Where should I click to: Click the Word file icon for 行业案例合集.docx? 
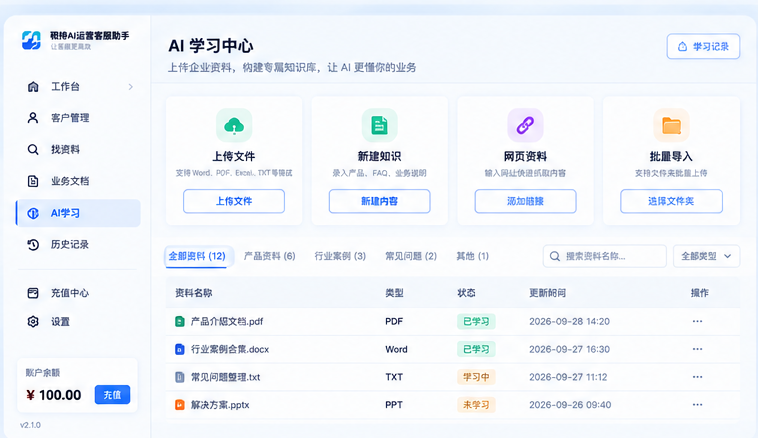[x=180, y=349]
